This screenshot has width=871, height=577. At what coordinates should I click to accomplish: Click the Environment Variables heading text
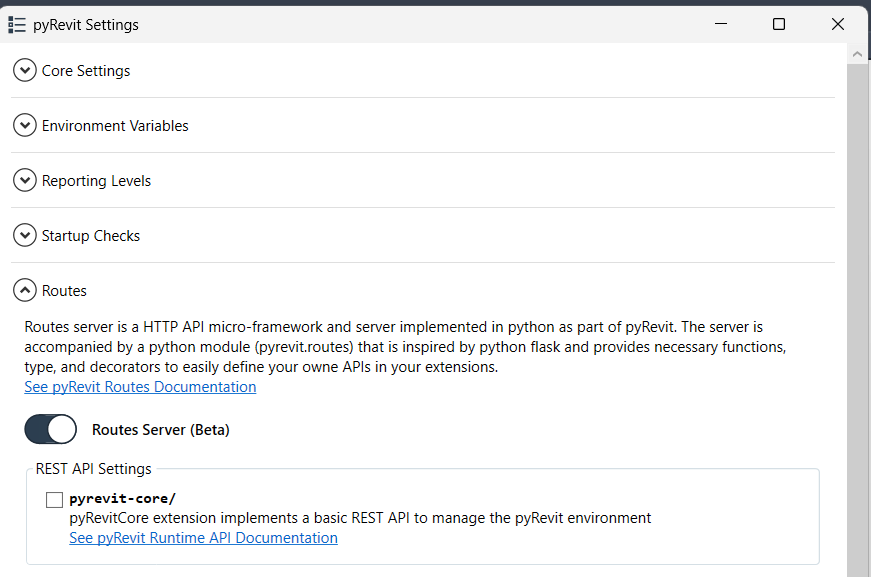point(115,126)
